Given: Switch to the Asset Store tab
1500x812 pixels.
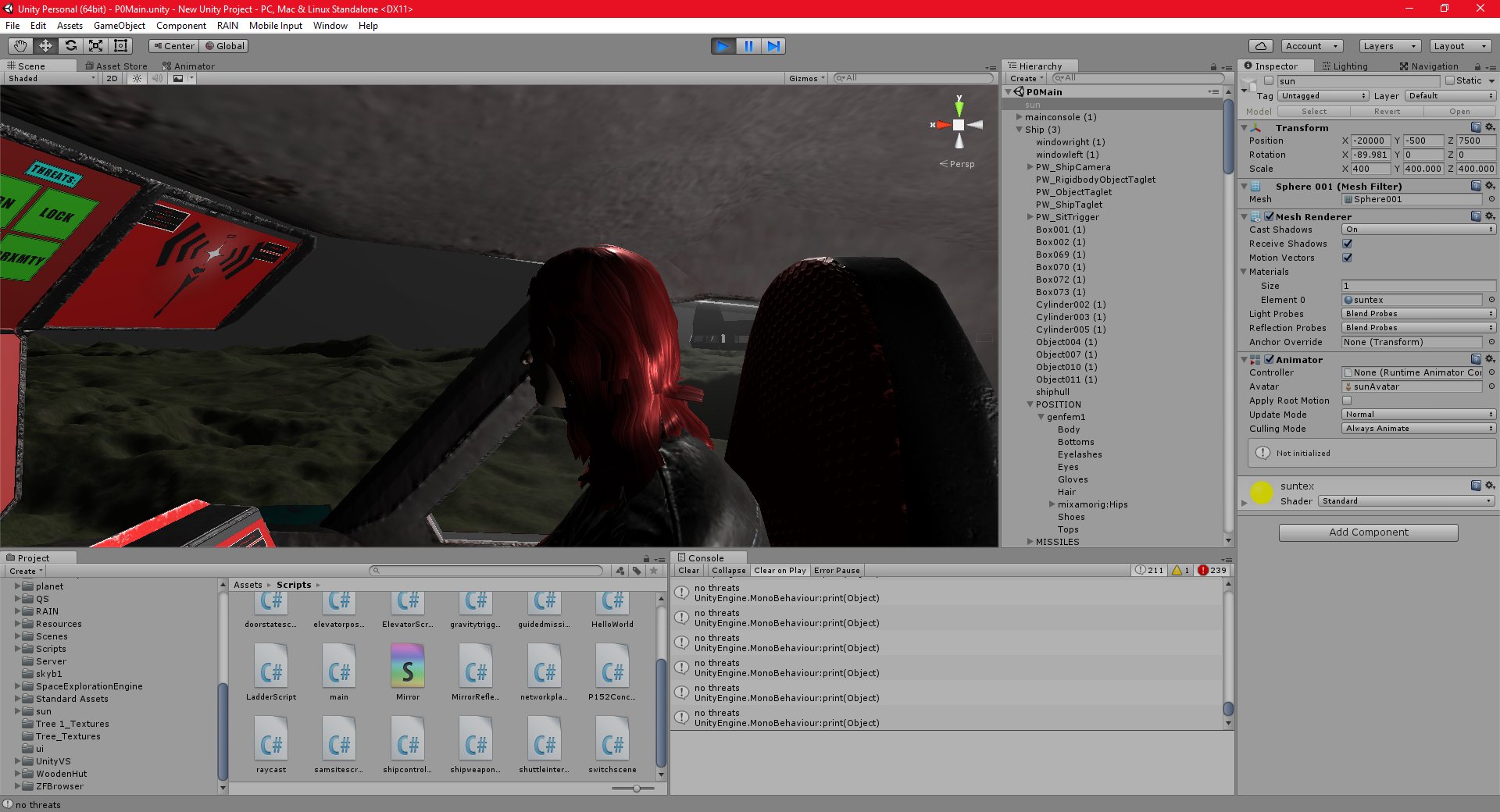Looking at the screenshot, I should tap(116, 66).
